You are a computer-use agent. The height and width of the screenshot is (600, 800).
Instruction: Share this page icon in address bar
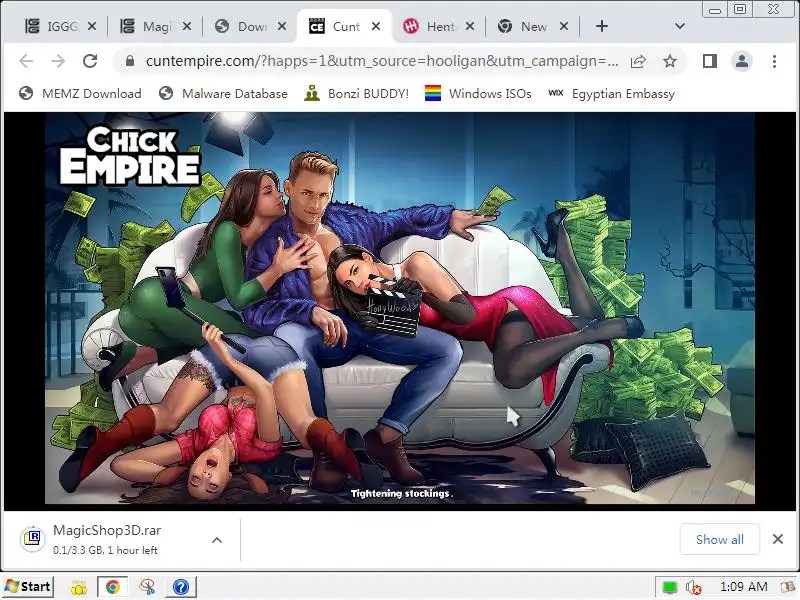(x=638, y=62)
